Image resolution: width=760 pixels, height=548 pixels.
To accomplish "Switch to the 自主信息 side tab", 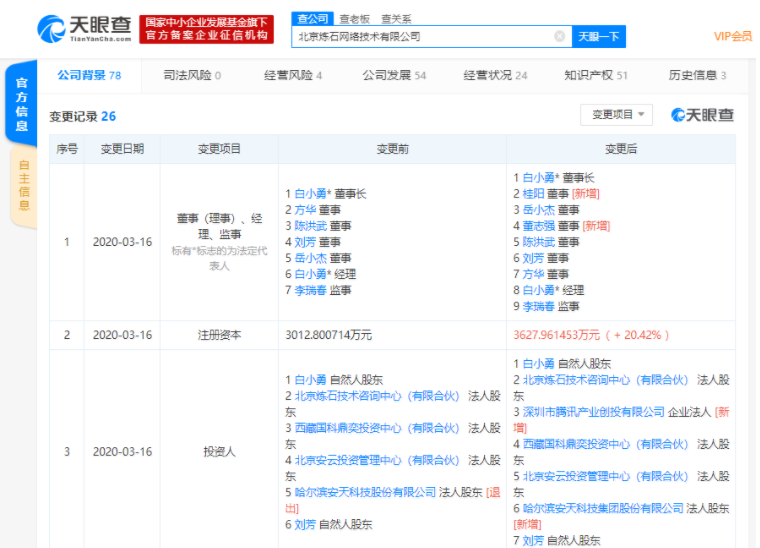I will (x=24, y=186).
